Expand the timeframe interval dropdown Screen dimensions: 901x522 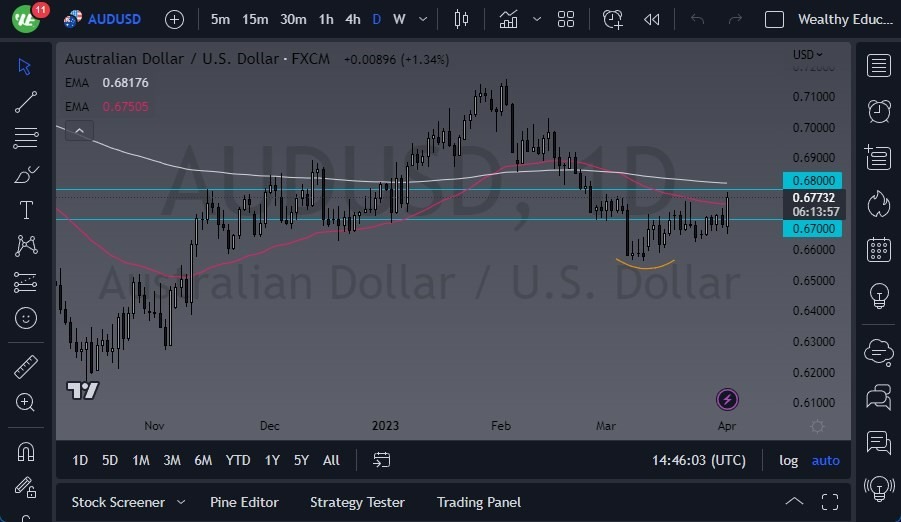[423, 20]
